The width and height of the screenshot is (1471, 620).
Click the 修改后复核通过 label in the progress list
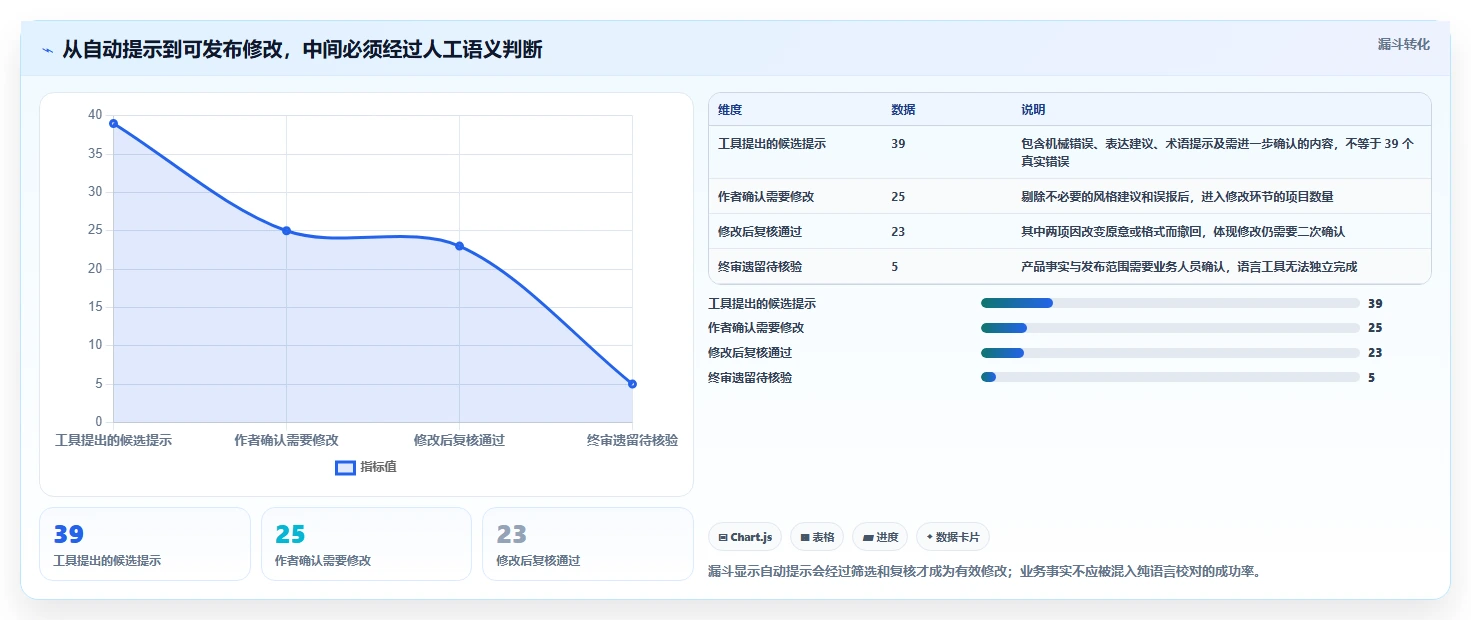[x=750, y=353]
